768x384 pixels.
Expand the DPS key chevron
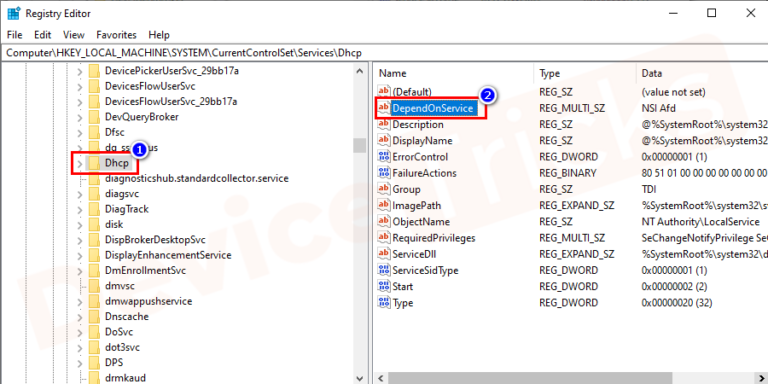pyautogui.click(x=80, y=363)
